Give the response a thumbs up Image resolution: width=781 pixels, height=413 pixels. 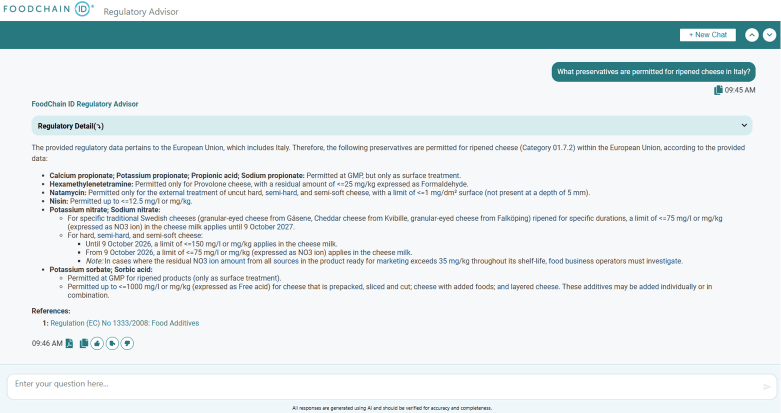point(98,343)
